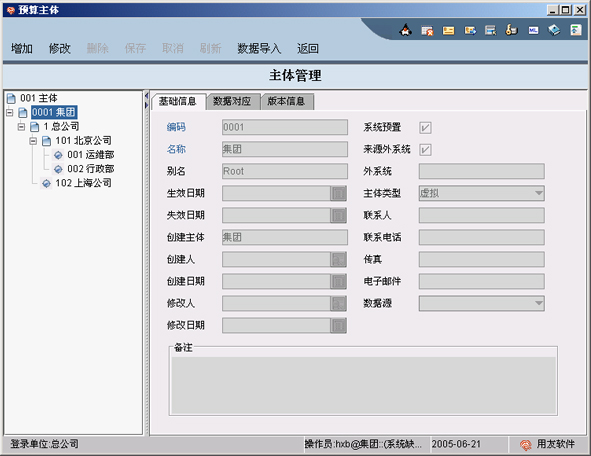Click the 数据导入 button
The width and height of the screenshot is (591, 456).
point(259,49)
